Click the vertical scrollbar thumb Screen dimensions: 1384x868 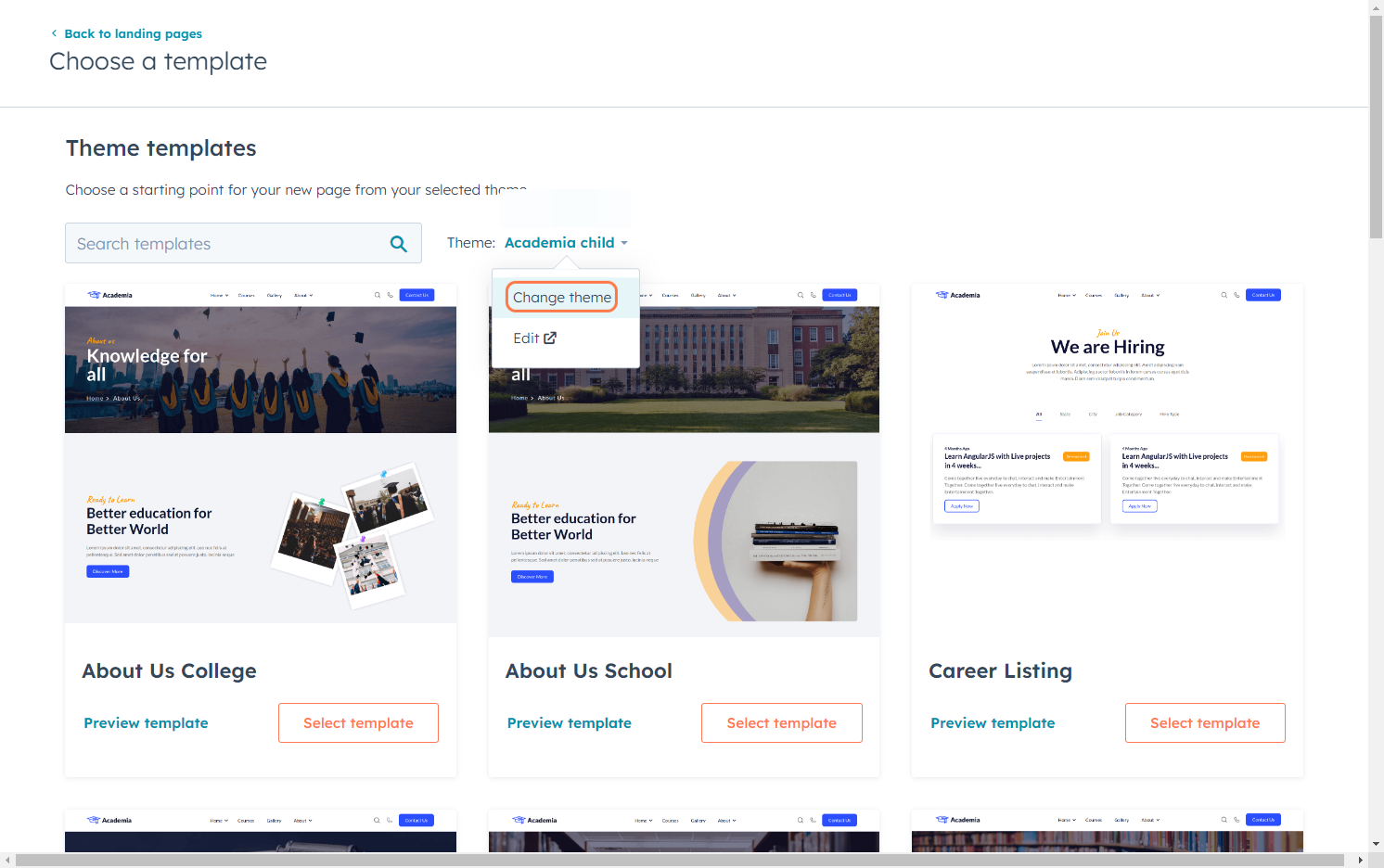tap(1376, 127)
